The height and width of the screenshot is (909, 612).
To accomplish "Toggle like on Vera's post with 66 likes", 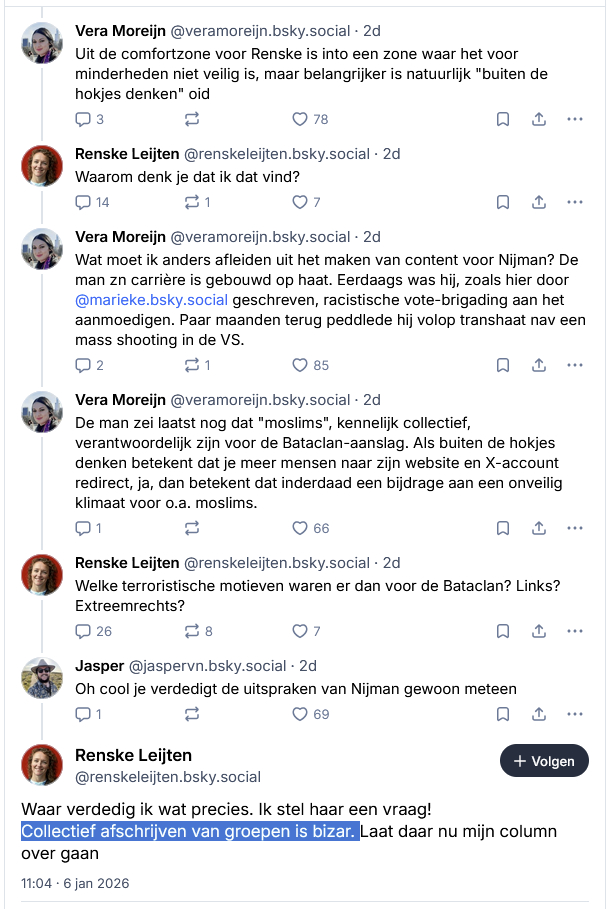I will coord(299,528).
